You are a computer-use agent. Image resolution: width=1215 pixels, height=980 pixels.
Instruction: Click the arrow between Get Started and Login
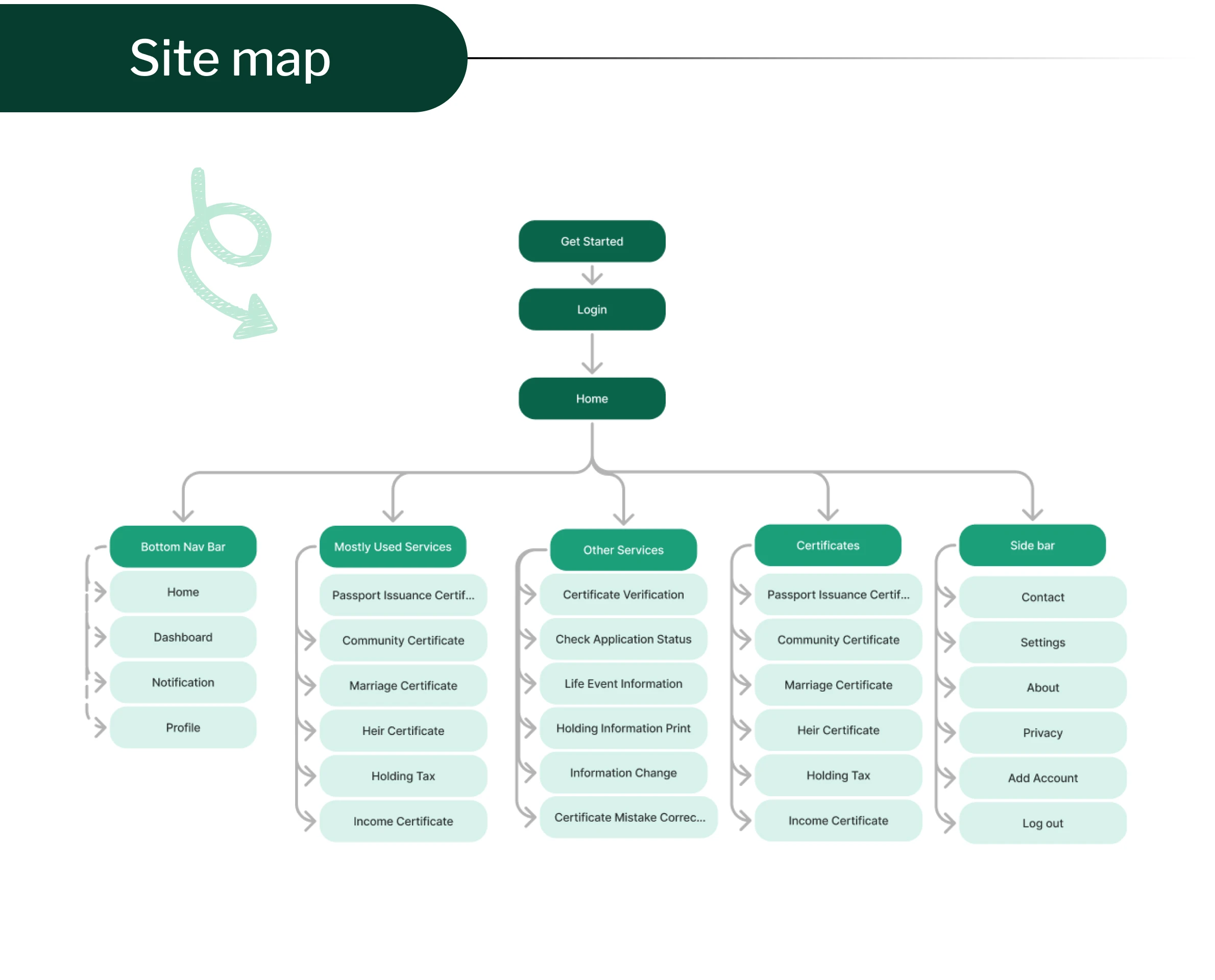[x=592, y=276]
